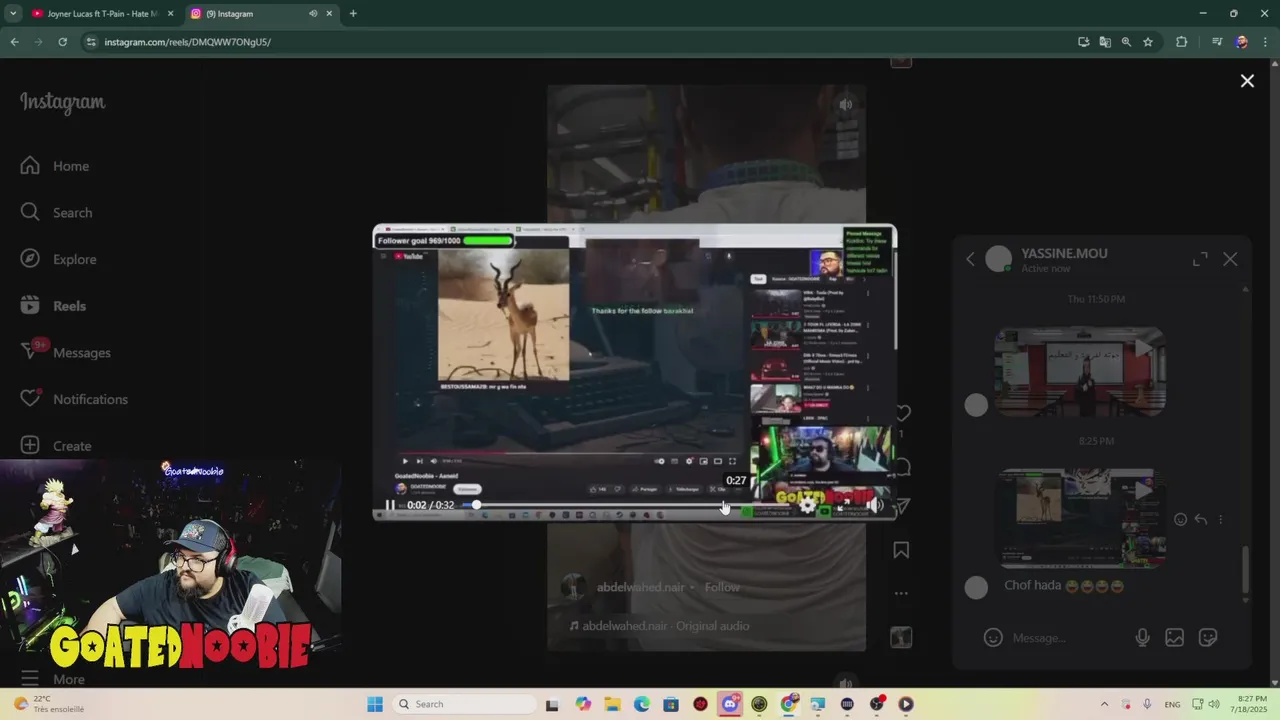The height and width of the screenshot is (720, 1280).
Task: Translate this page
Action: pos(1105,42)
